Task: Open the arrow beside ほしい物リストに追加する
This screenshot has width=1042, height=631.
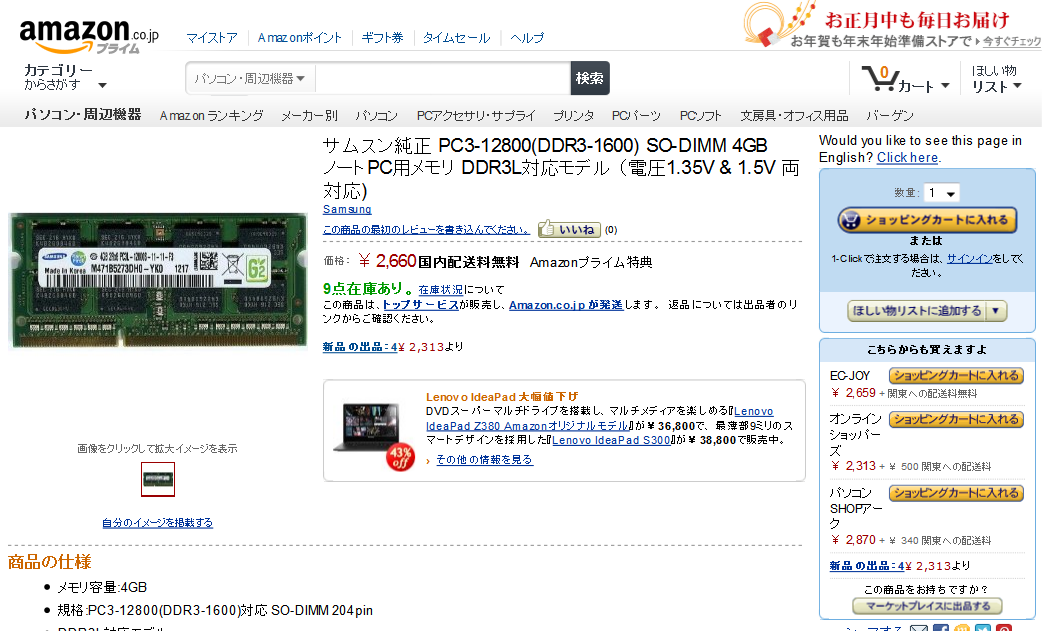Action: (x=995, y=310)
